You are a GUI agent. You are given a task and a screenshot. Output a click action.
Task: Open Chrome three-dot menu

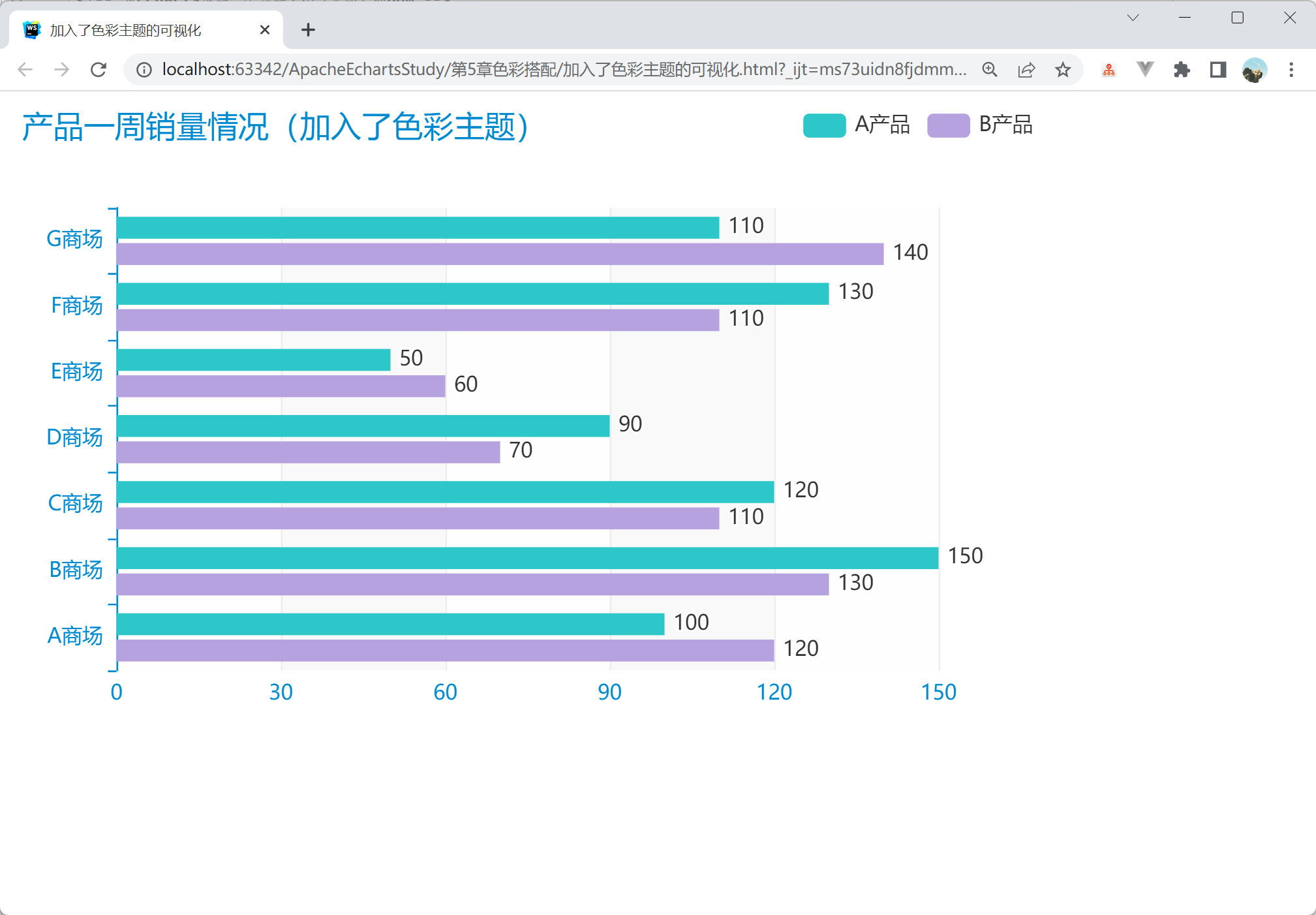(1291, 70)
